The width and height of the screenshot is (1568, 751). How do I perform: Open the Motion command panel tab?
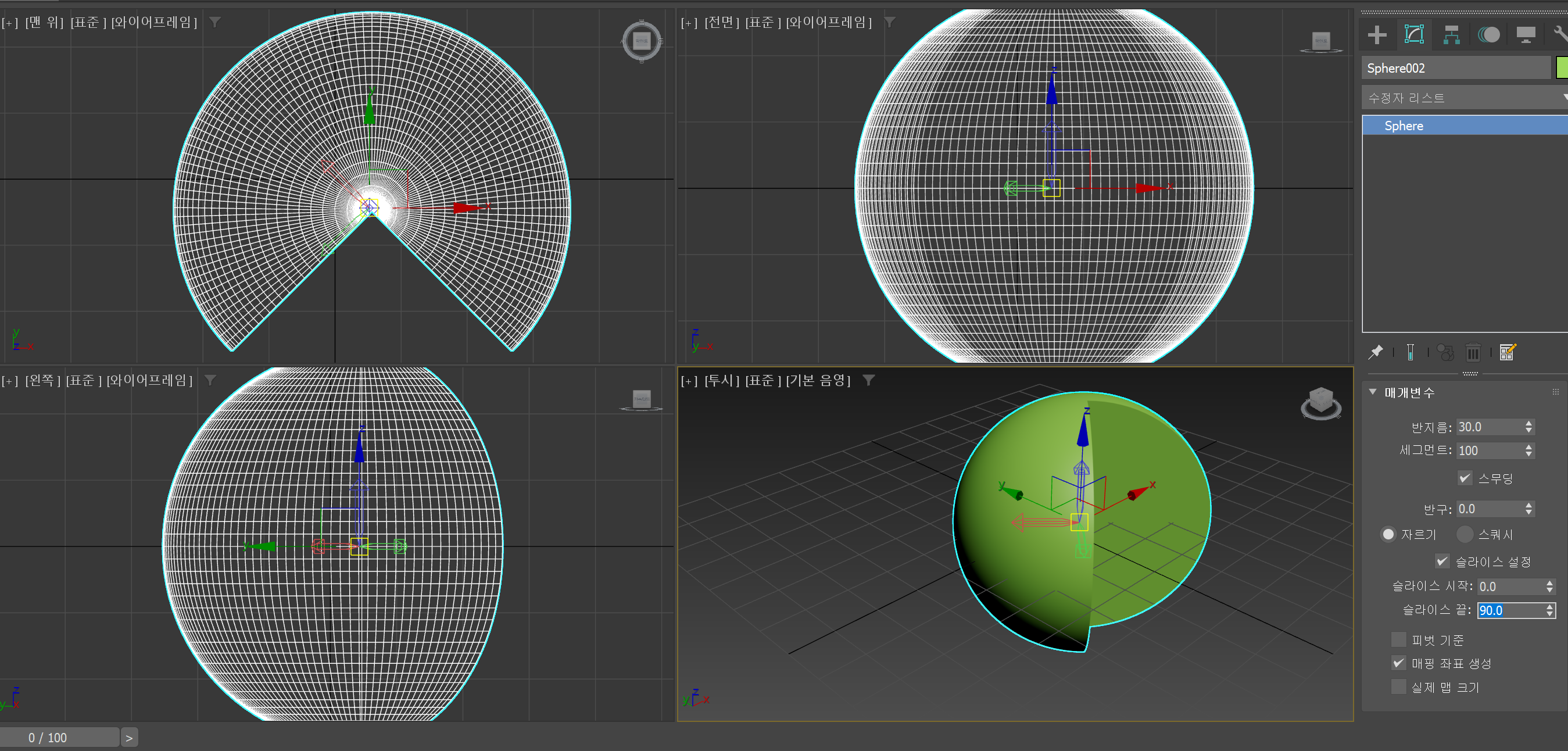coord(1488,34)
